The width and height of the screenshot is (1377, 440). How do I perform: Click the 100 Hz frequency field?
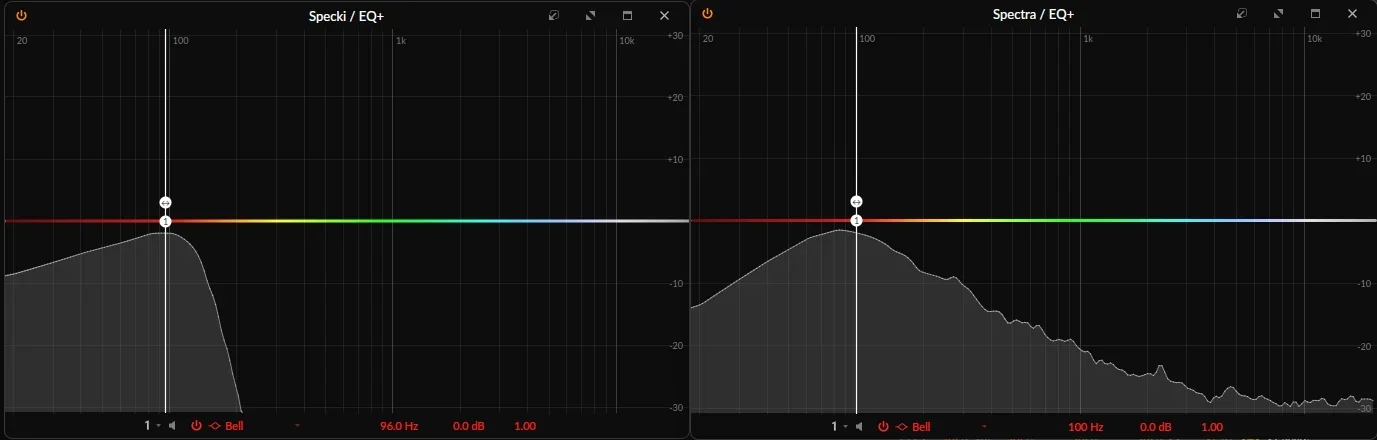(1086, 427)
